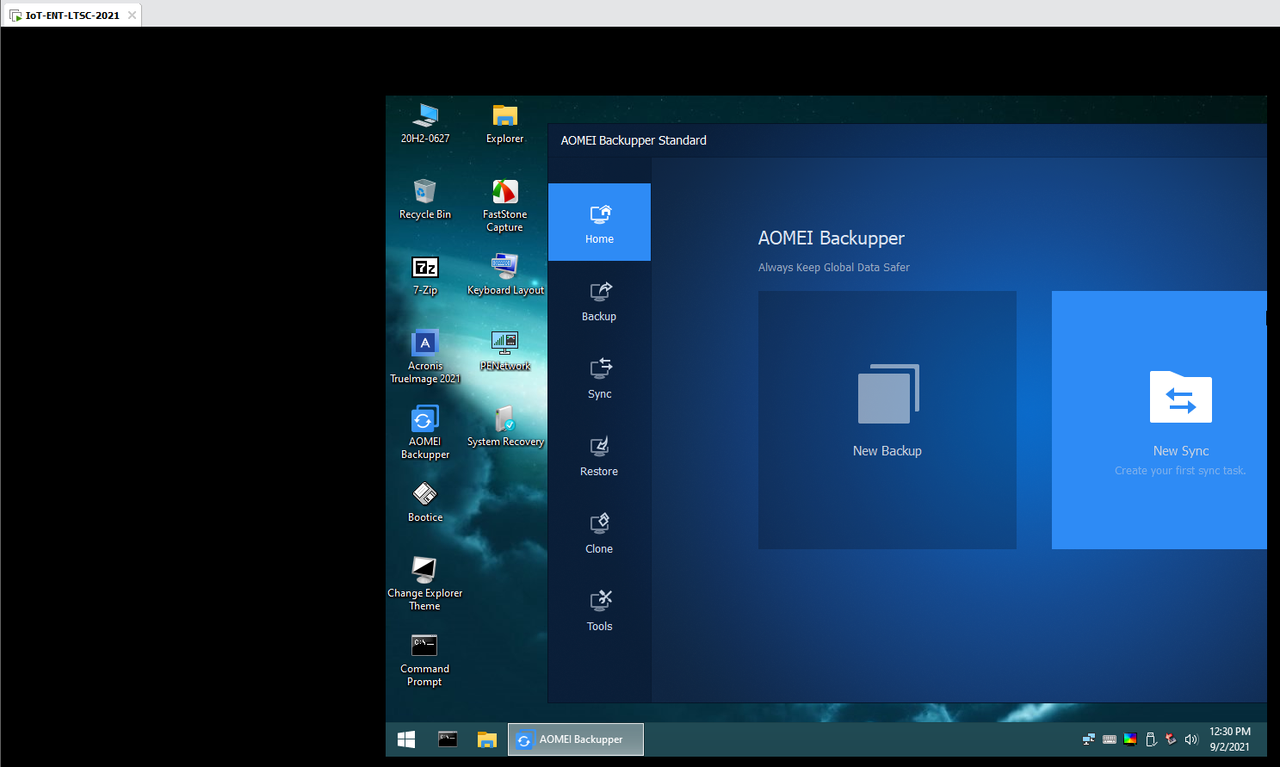The height and width of the screenshot is (767, 1280).
Task: Select the 7-Zip desktop icon
Action: point(425,275)
